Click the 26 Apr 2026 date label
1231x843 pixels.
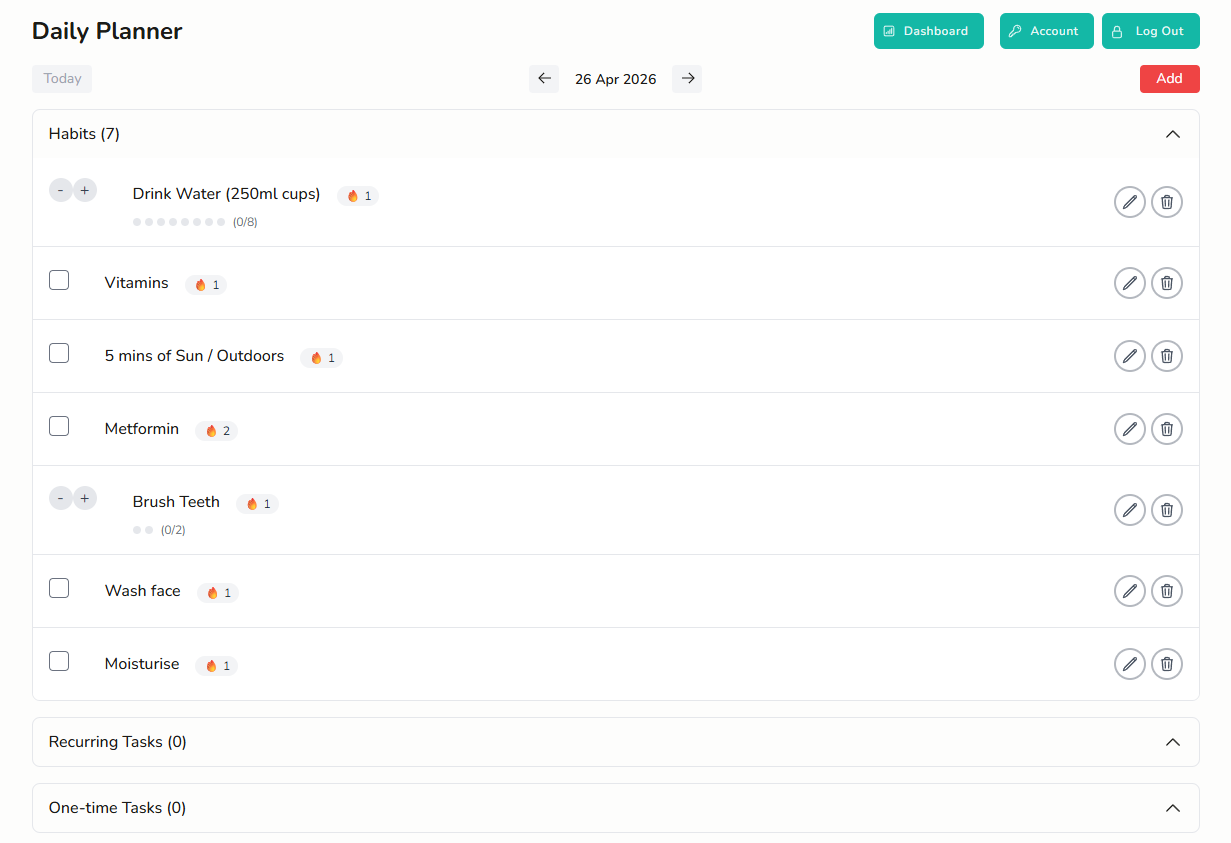pos(616,79)
